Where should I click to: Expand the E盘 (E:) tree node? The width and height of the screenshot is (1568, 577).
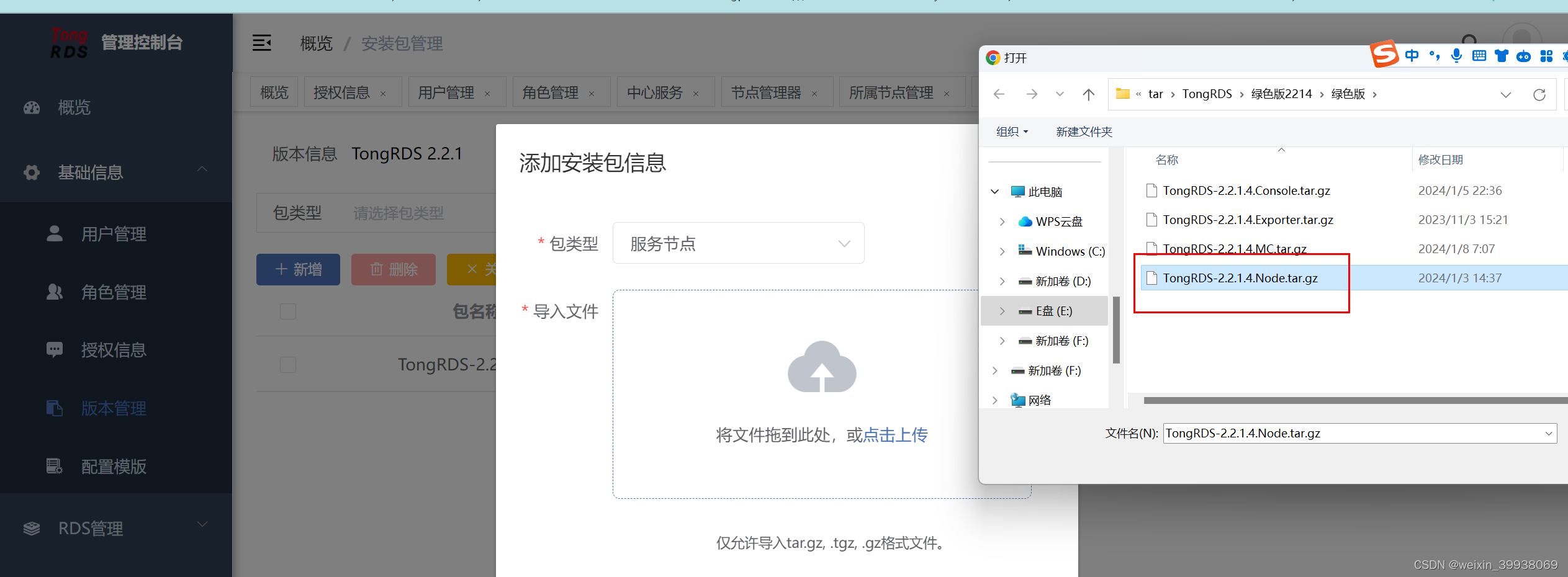point(1003,311)
